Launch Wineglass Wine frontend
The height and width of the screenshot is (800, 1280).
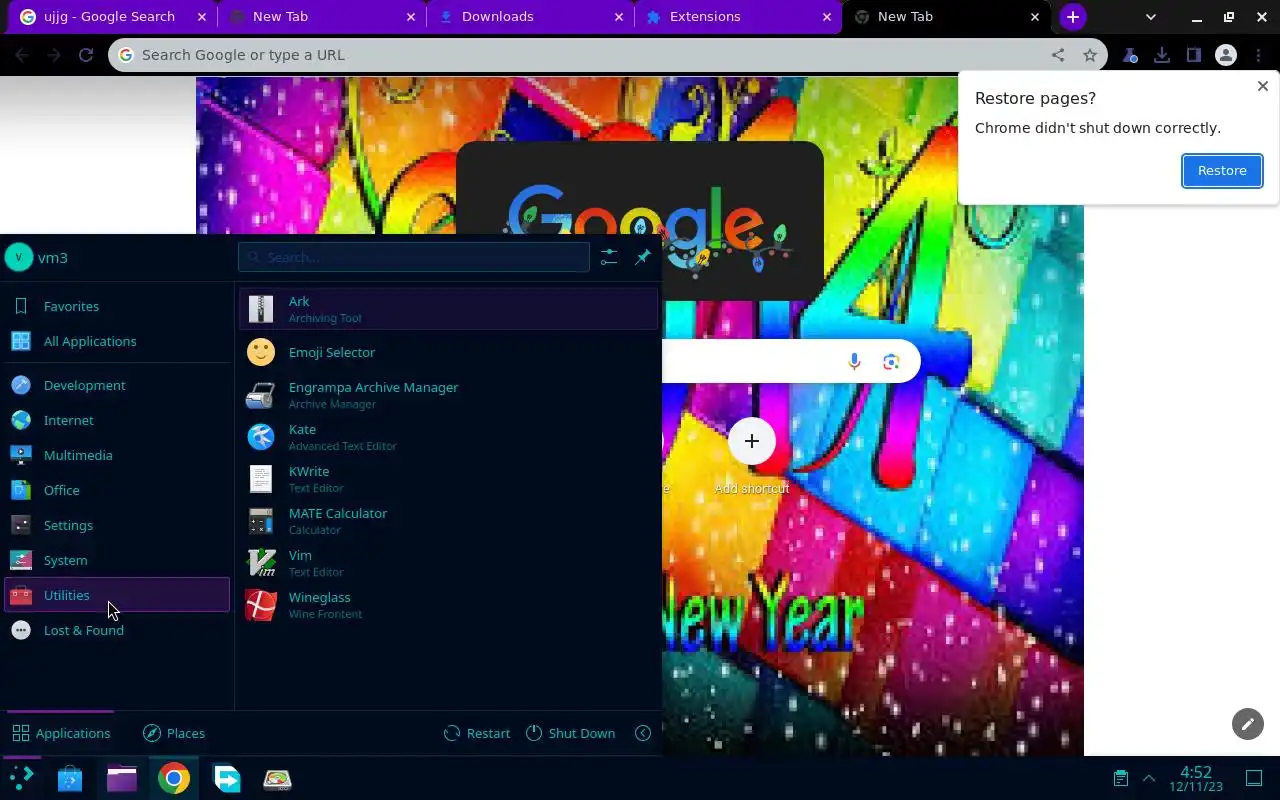coord(448,605)
